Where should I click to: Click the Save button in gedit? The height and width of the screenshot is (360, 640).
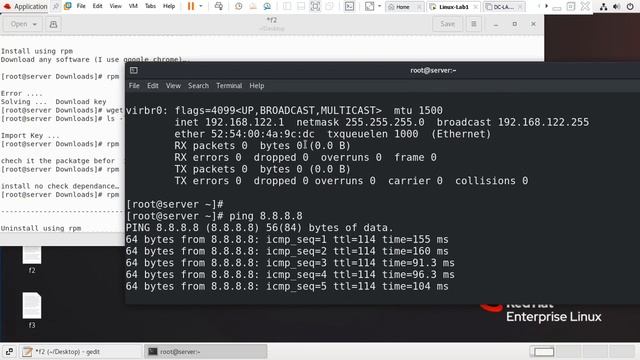(447, 24)
